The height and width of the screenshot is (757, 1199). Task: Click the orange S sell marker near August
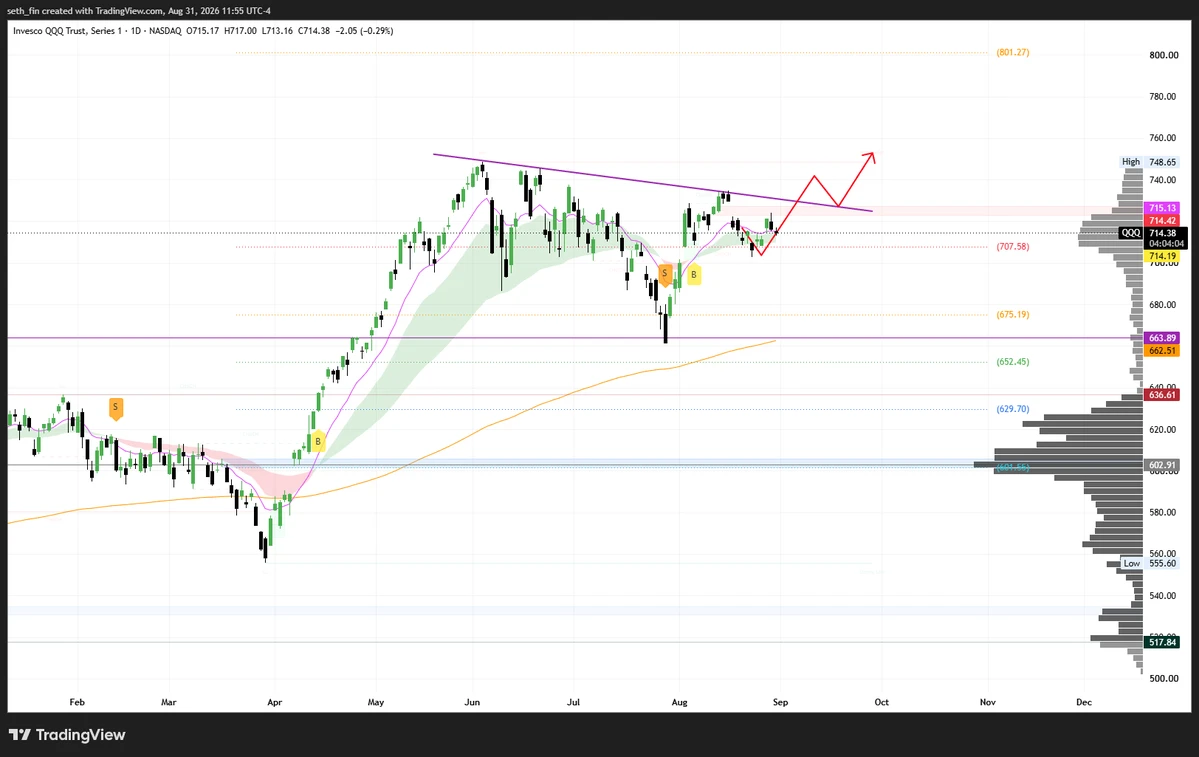pos(665,275)
